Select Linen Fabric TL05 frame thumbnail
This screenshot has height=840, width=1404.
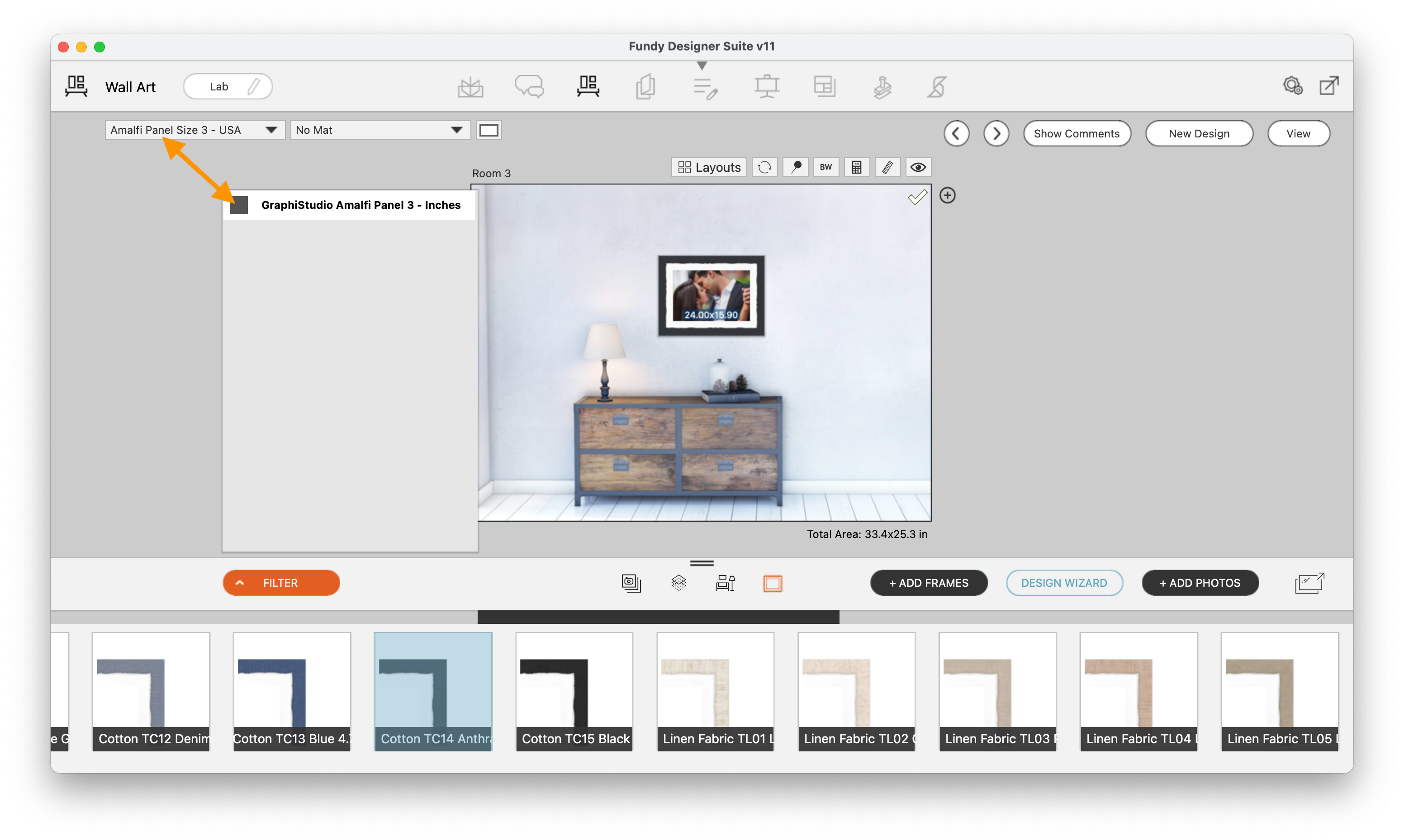pyautogui.click(x=1280, y=692)
